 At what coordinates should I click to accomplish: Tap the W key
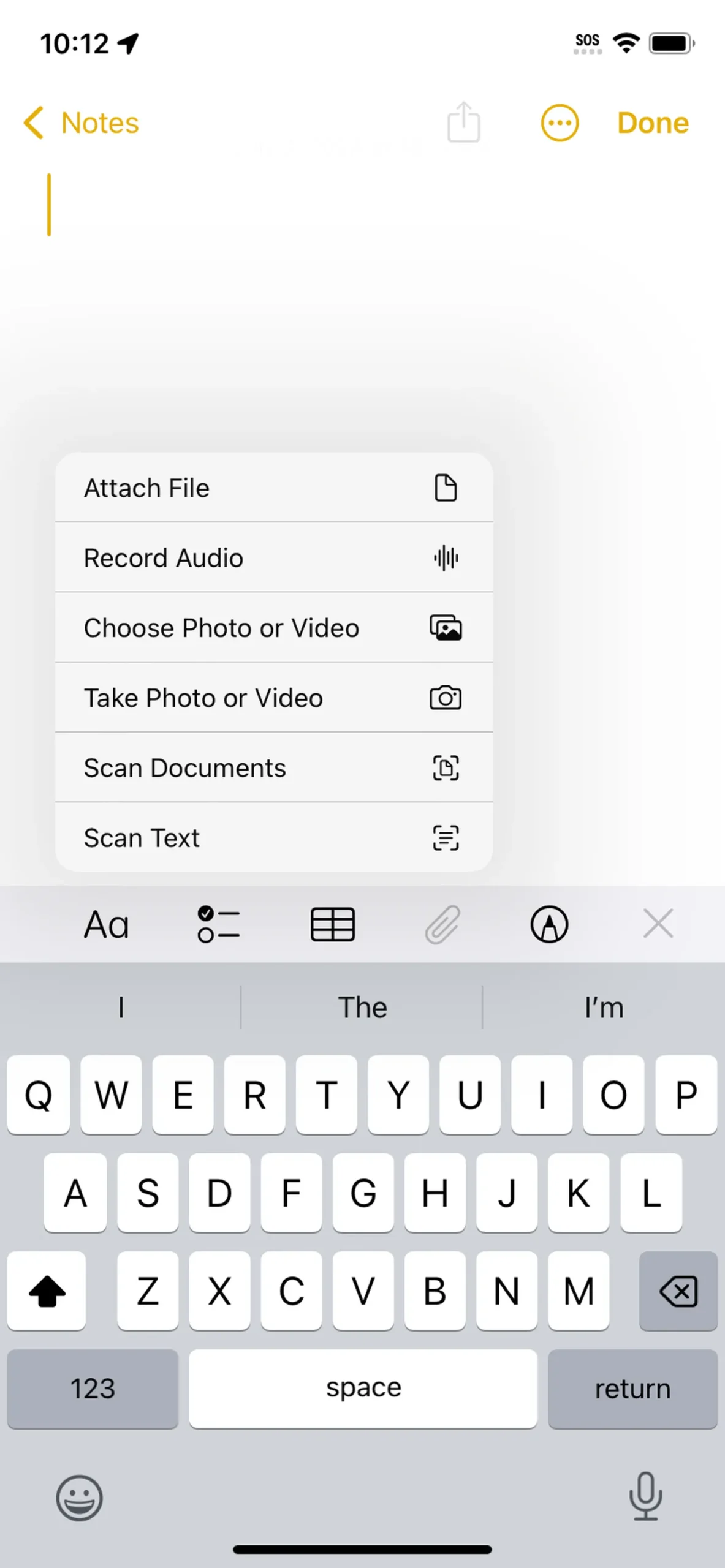point(111,1095)
